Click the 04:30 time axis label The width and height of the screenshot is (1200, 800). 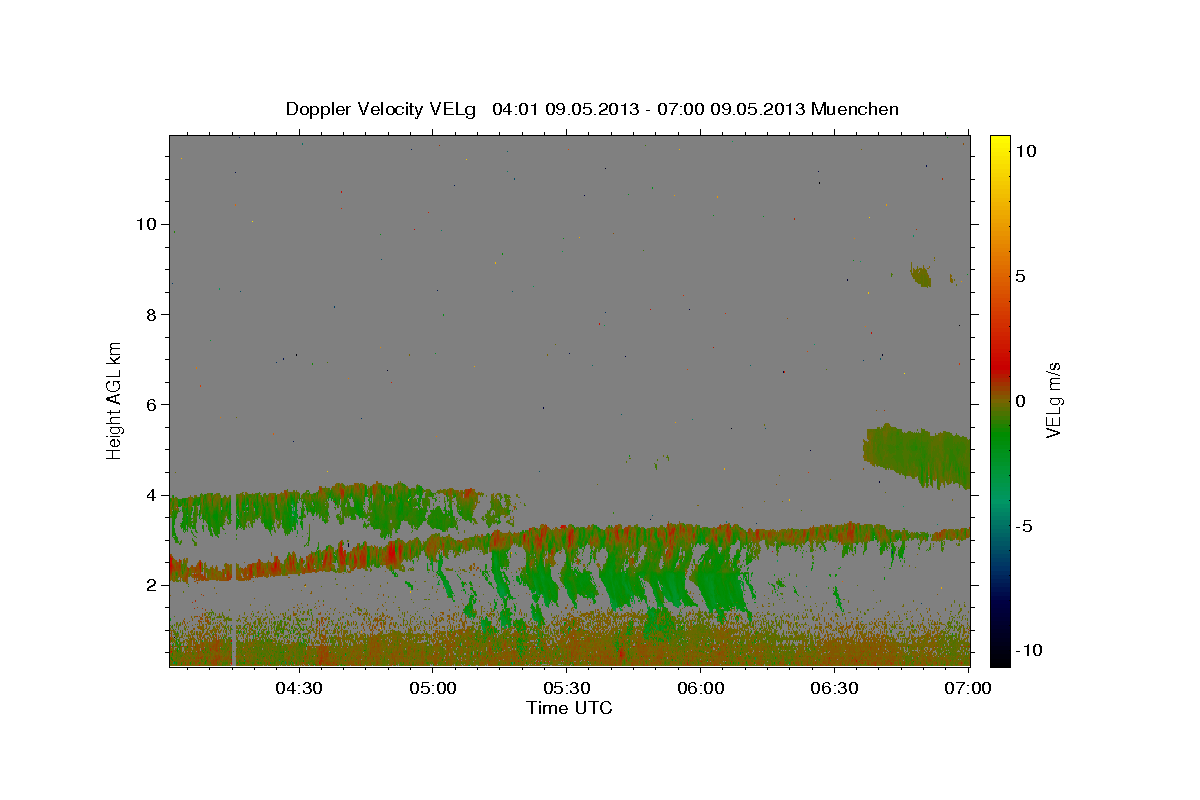(x=298, y=688)
